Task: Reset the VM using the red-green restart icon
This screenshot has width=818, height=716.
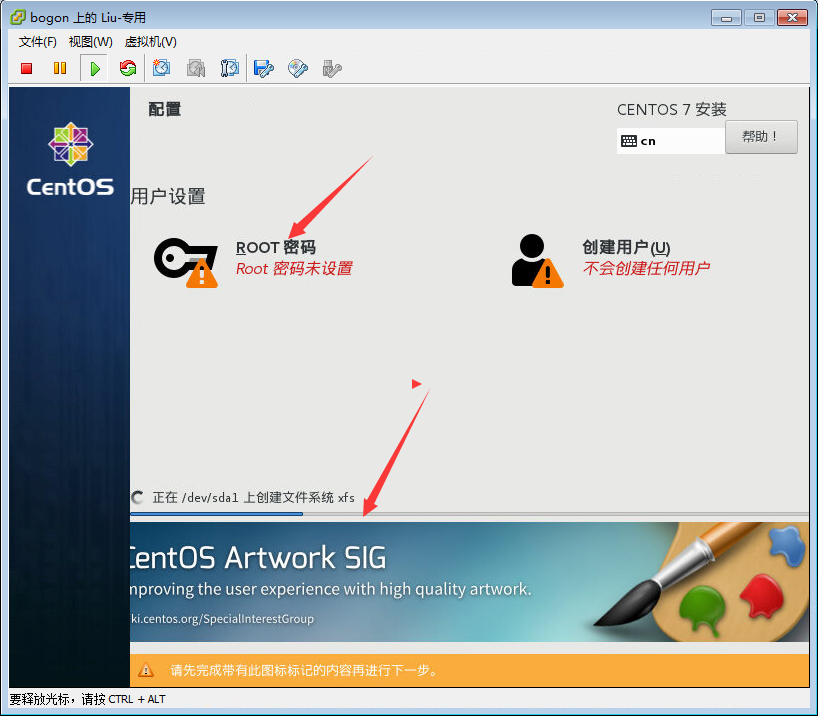Action: click(128, 68)
